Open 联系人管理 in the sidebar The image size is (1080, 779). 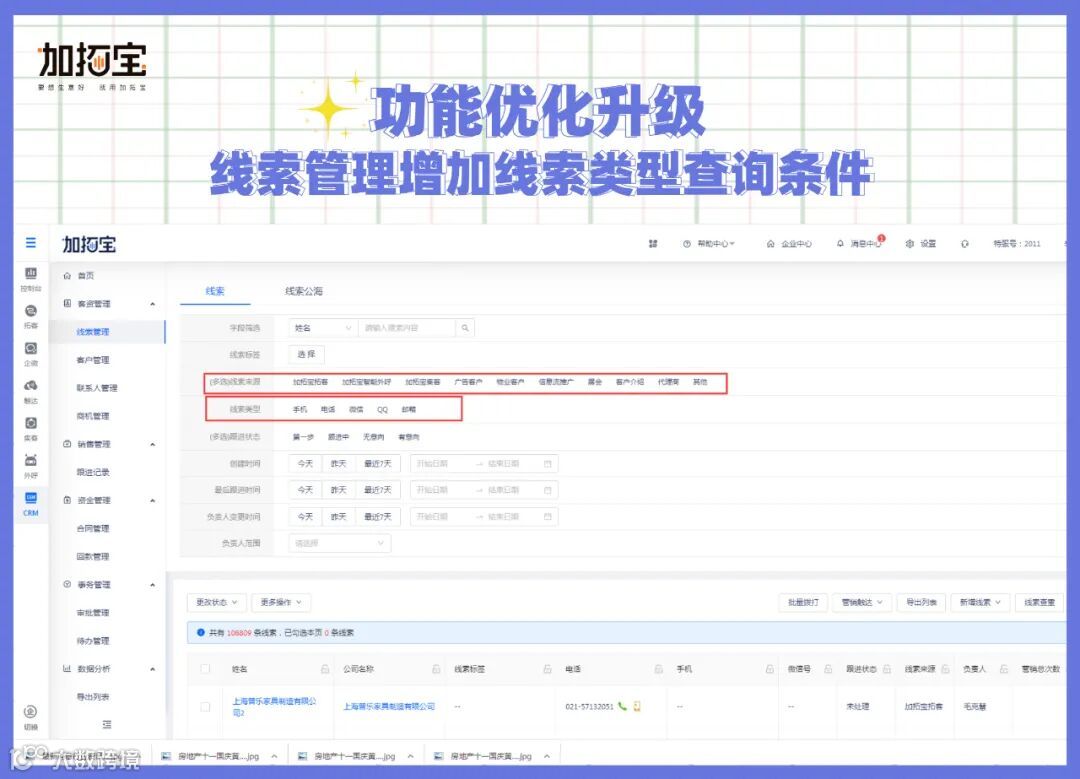[x=97, y=388]
